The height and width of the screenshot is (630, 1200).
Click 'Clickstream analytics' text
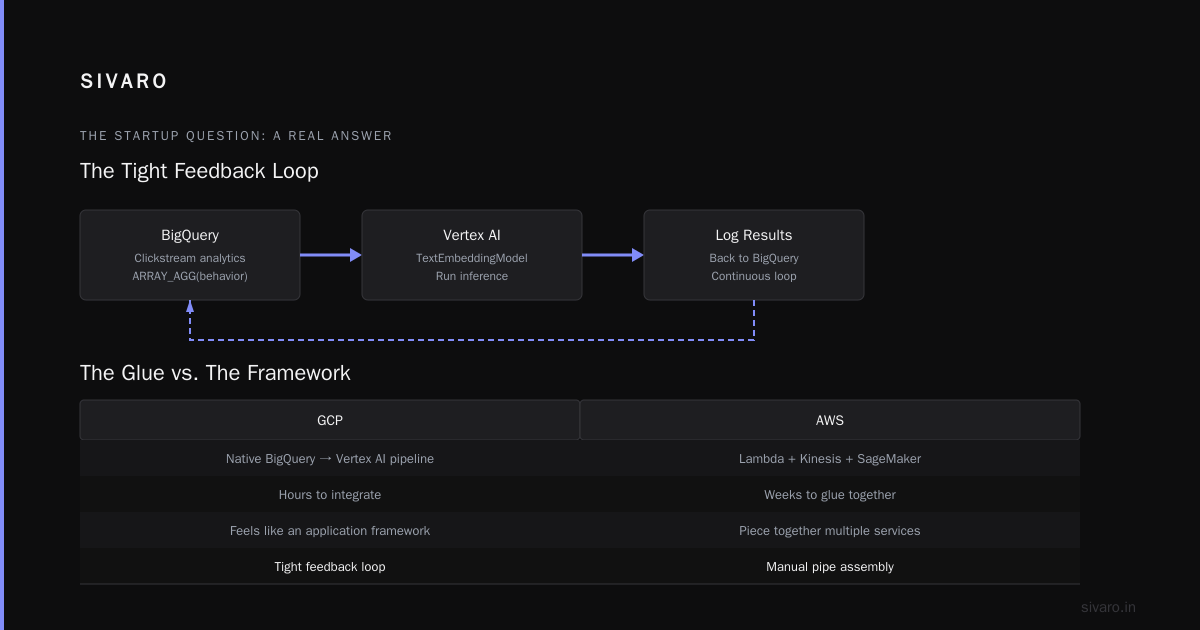point(190,258)
